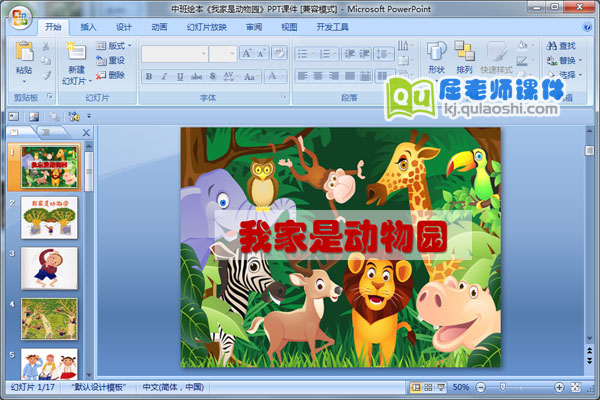Select slide 3 thumbnail

click(49, 268)
